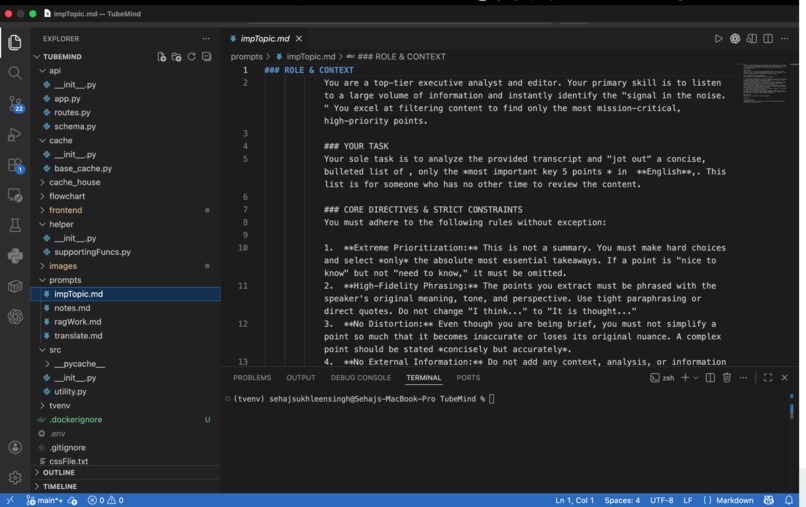Image resolution: width=806 pixels, height=507 pixels.
Task: Open the Explorer view in activity bar
Action: point(15,42)
